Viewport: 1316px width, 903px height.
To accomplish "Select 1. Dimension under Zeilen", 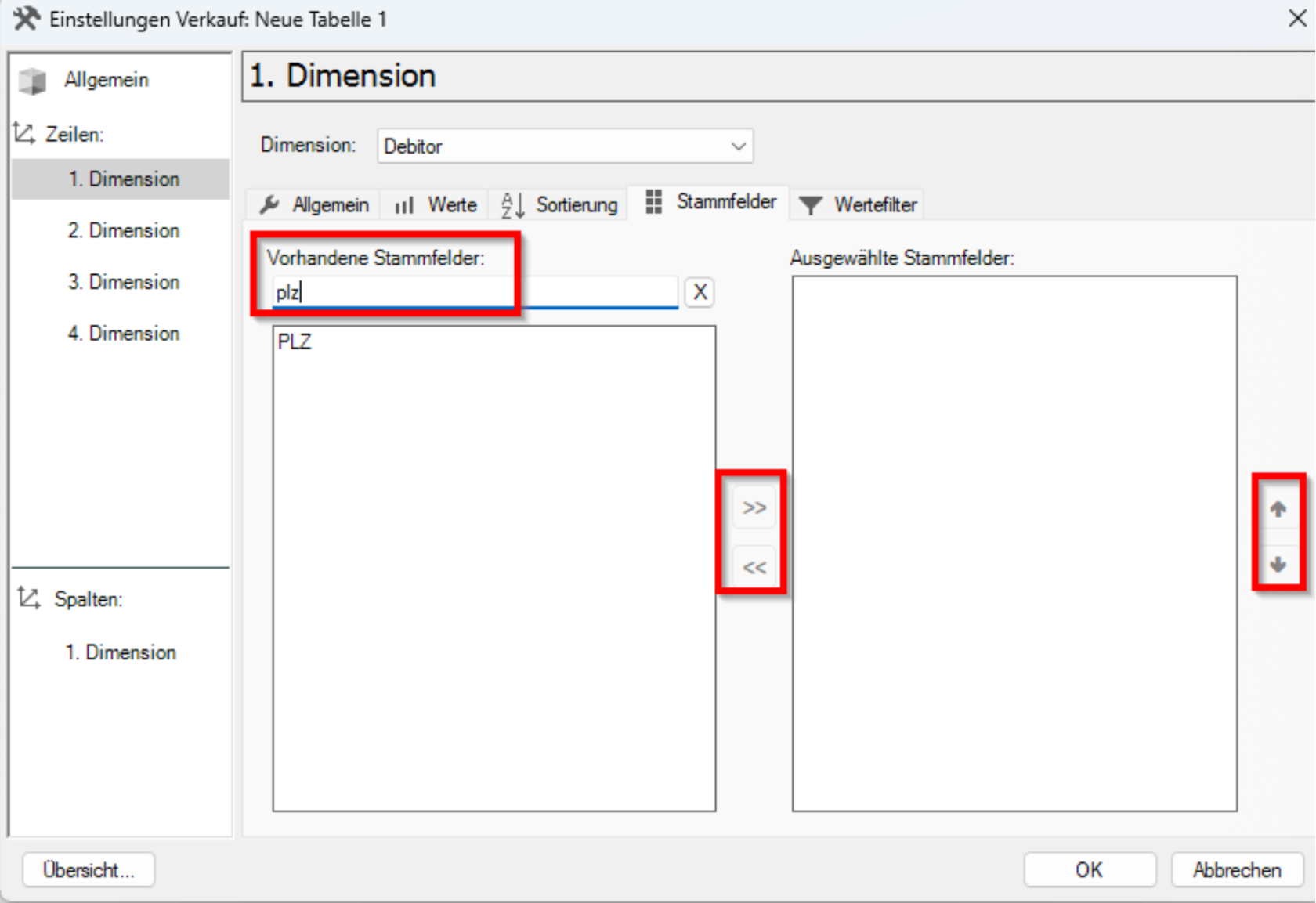I will tap(121, 179).
